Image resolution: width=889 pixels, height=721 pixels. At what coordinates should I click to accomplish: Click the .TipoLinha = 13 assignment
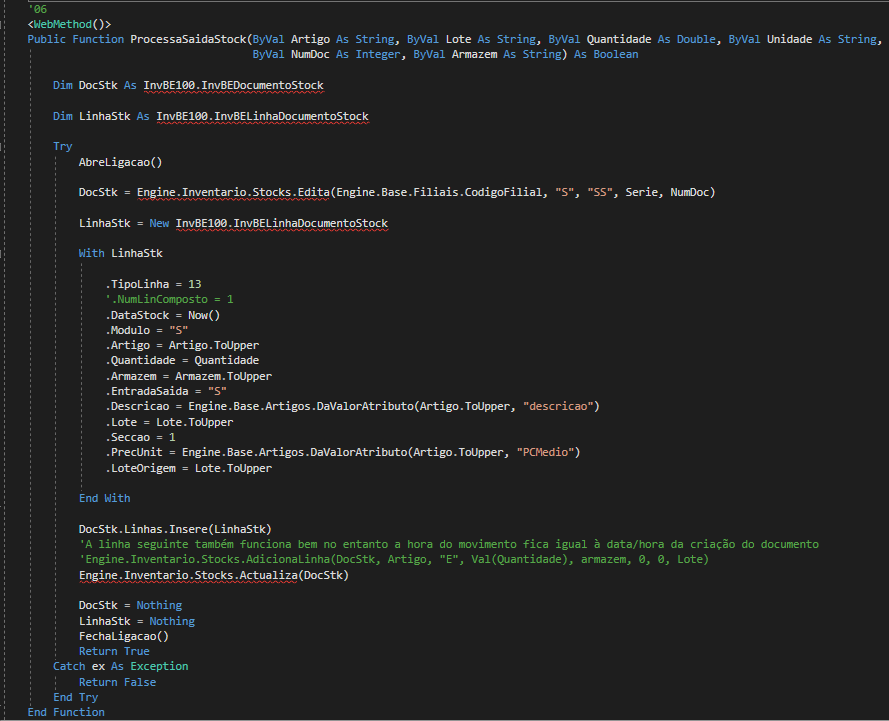coord(153,284)
